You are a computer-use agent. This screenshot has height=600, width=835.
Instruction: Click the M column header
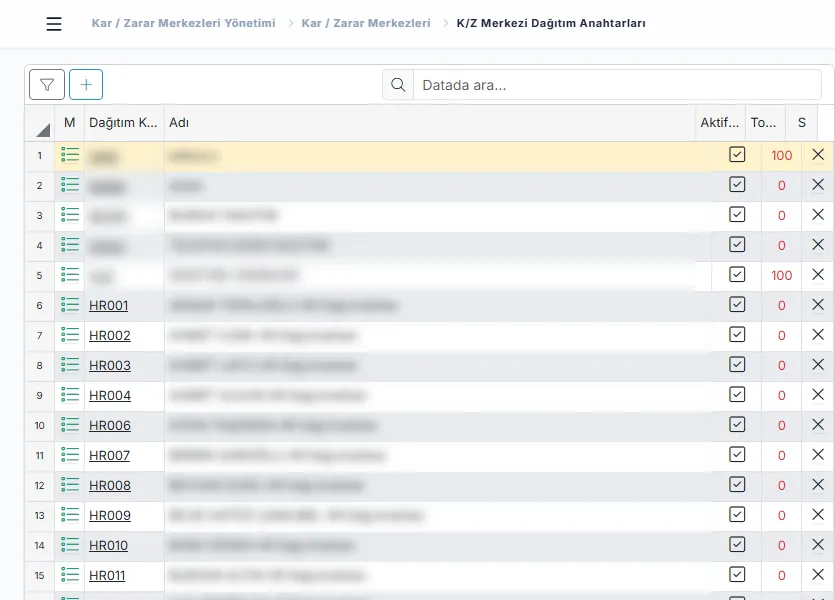click(x=70, y=123)
